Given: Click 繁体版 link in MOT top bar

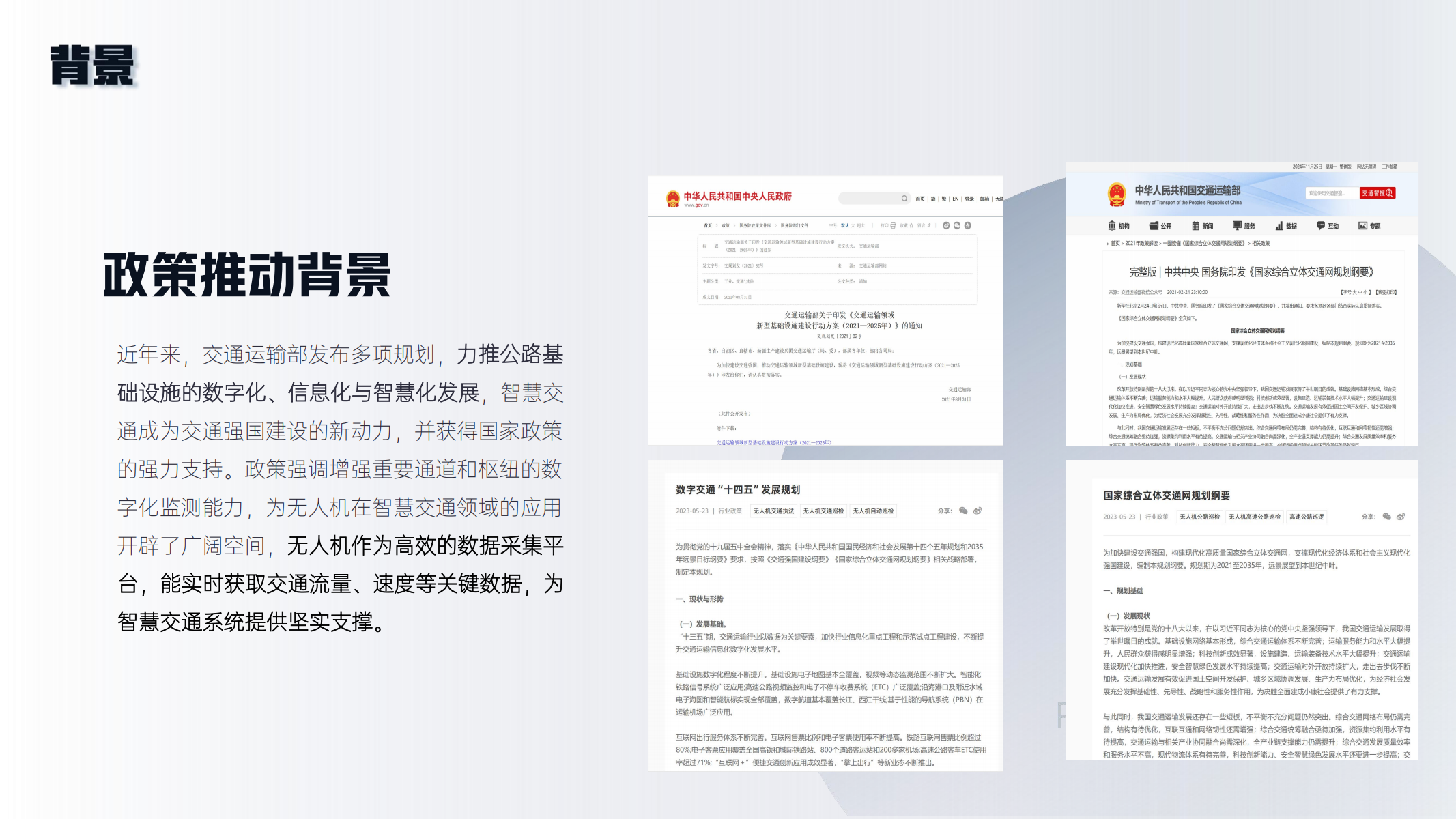Looking at the screenshot, I should click(1345, 167).
